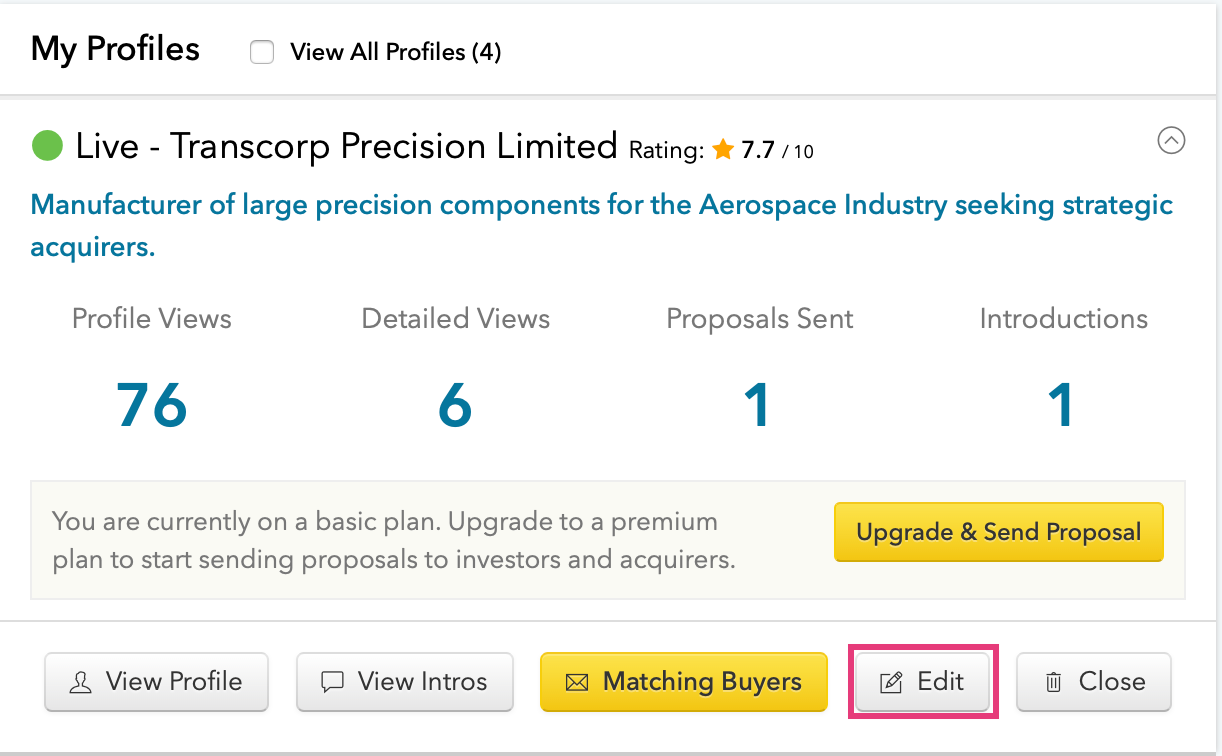Click the pencil icon to edit profile
Image resolution: width=1222 pixels, height=756 pixels.
890,683
